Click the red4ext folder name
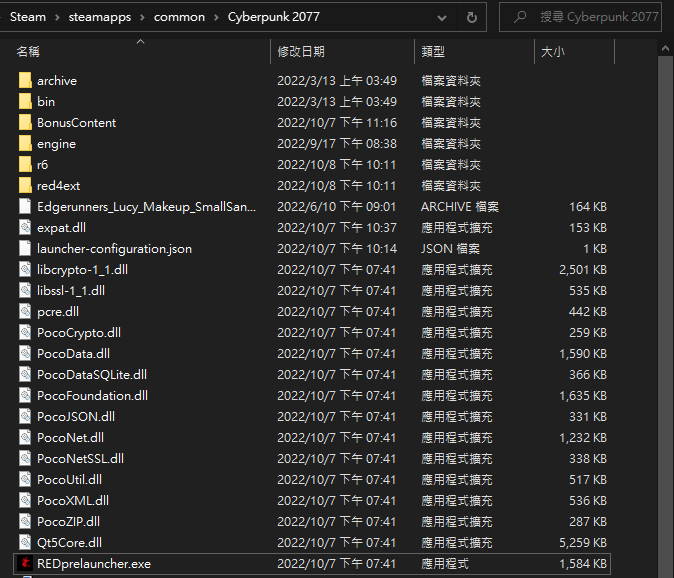674x578 pixels. pos(58,186)
